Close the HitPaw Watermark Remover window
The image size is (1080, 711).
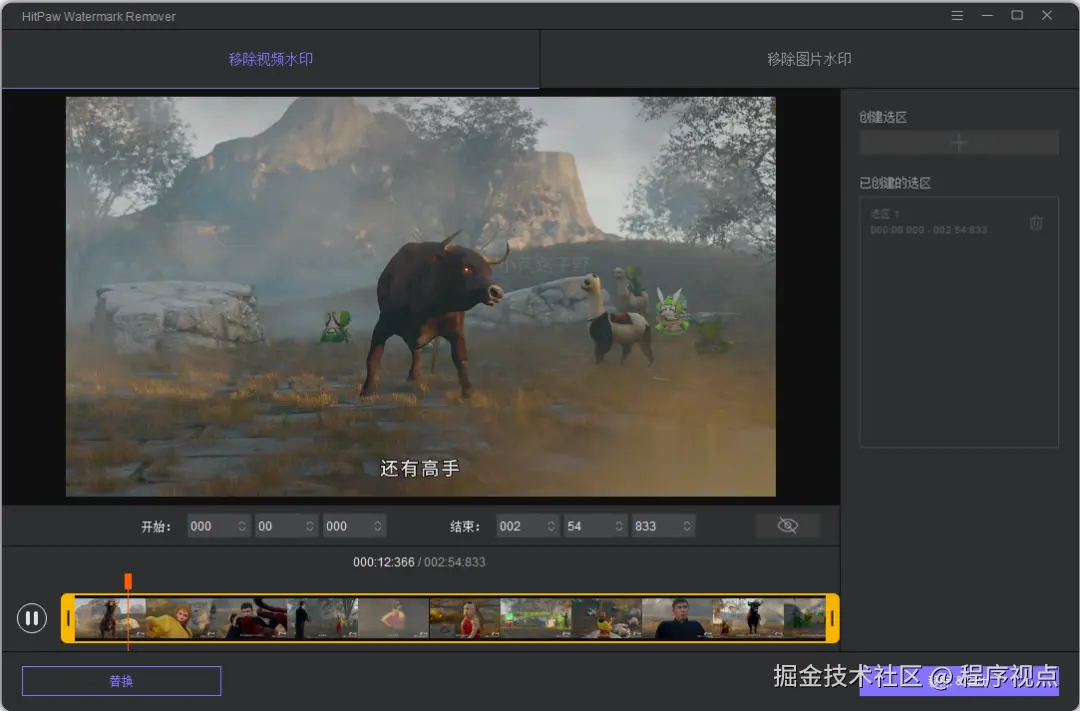(1047, 15)
